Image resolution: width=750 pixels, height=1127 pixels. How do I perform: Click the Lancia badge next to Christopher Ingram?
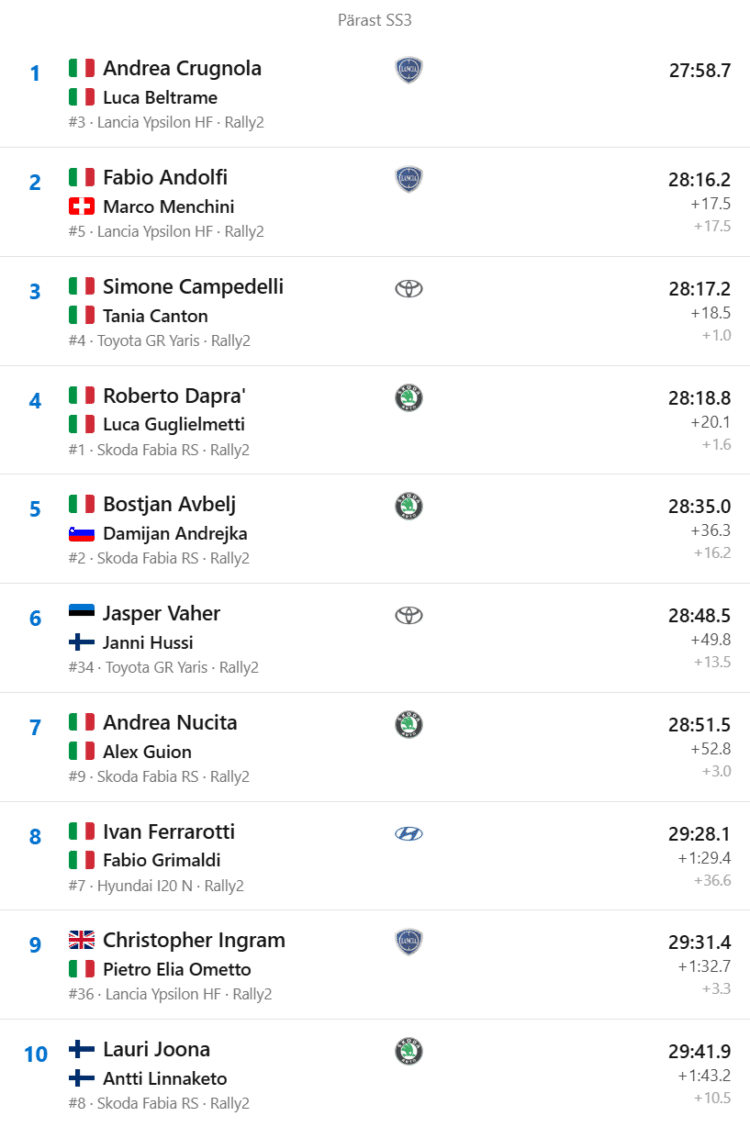(x=408, y=942)
